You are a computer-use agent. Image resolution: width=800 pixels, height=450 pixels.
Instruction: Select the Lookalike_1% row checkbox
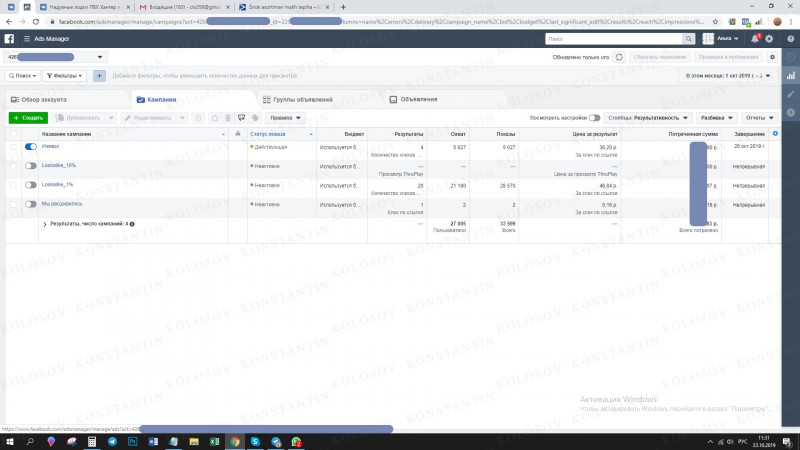pyautogui.click(x=13, y=185)
